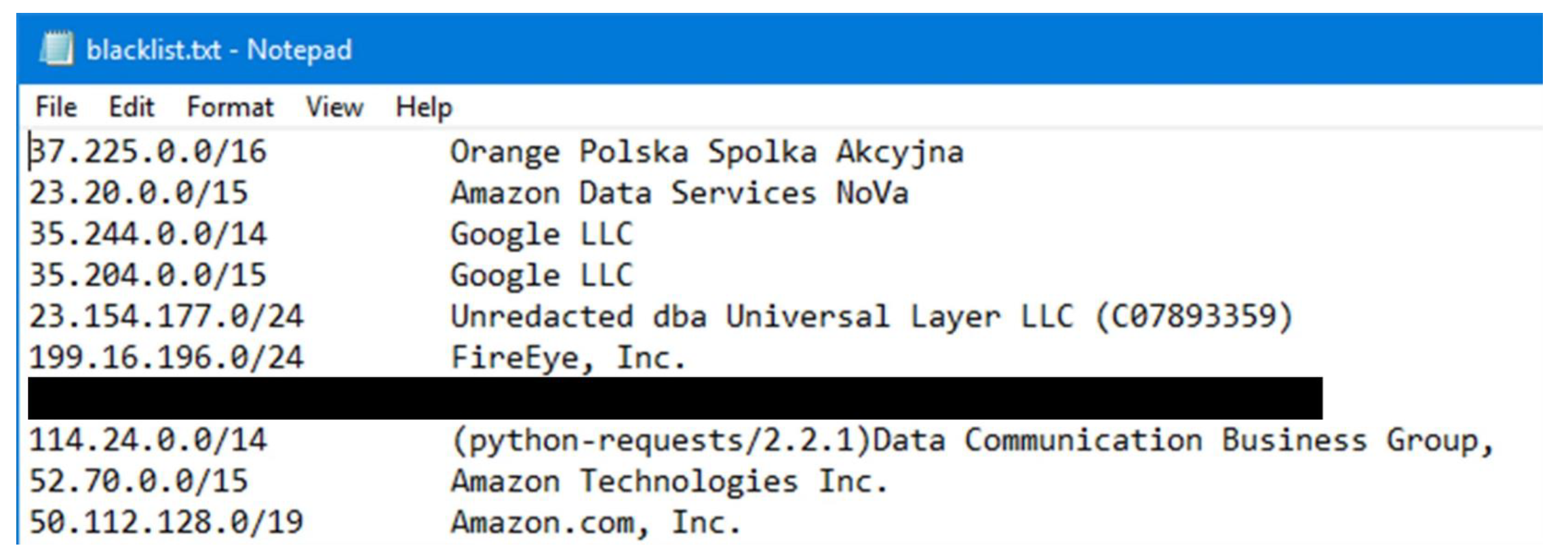Click the Notepad icon in title bar
This screenshot has height=550, width=1568.
click(x=56, y=49)
